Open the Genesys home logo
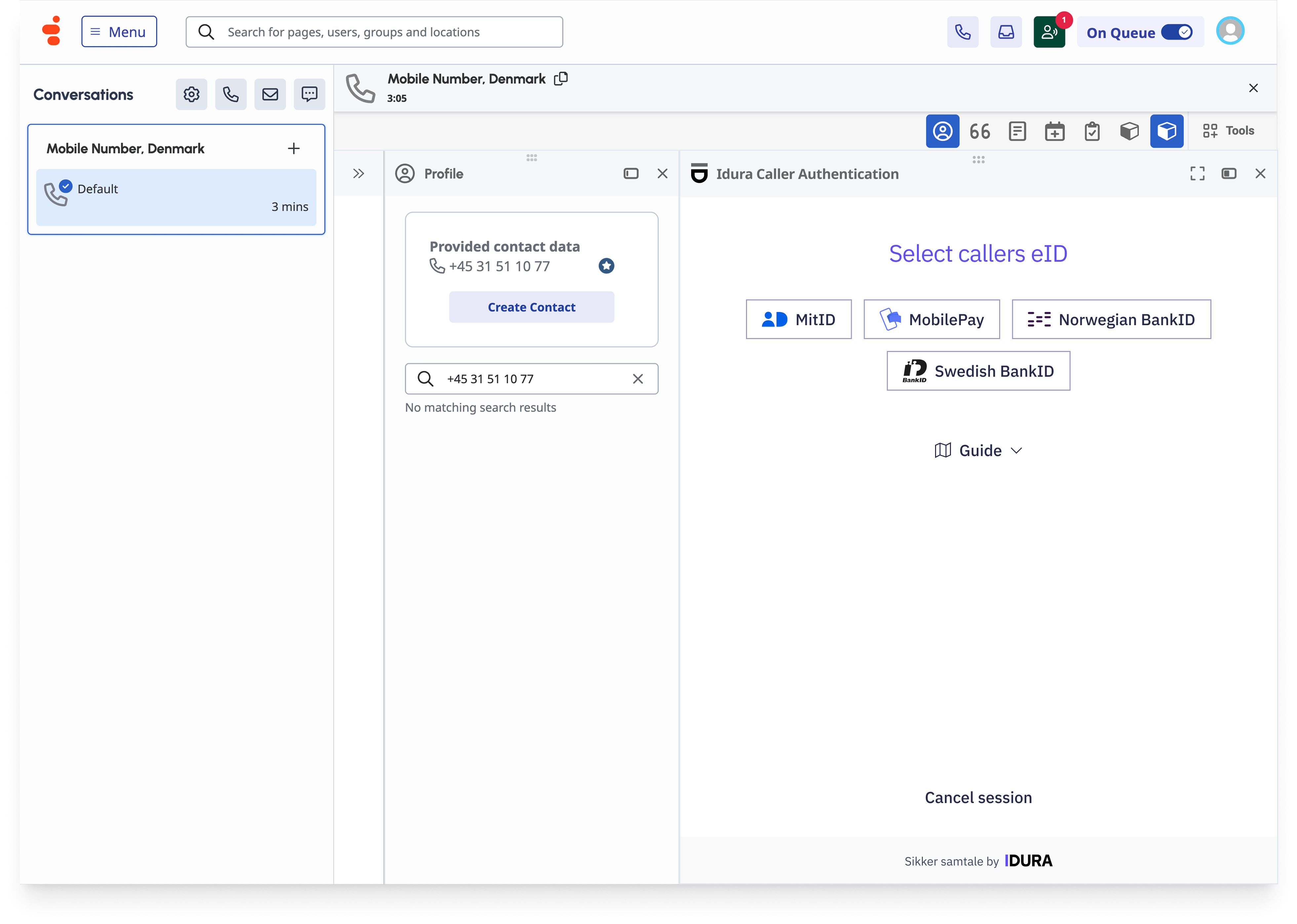This screenshot has width=1297, height=924. point(52,31)
